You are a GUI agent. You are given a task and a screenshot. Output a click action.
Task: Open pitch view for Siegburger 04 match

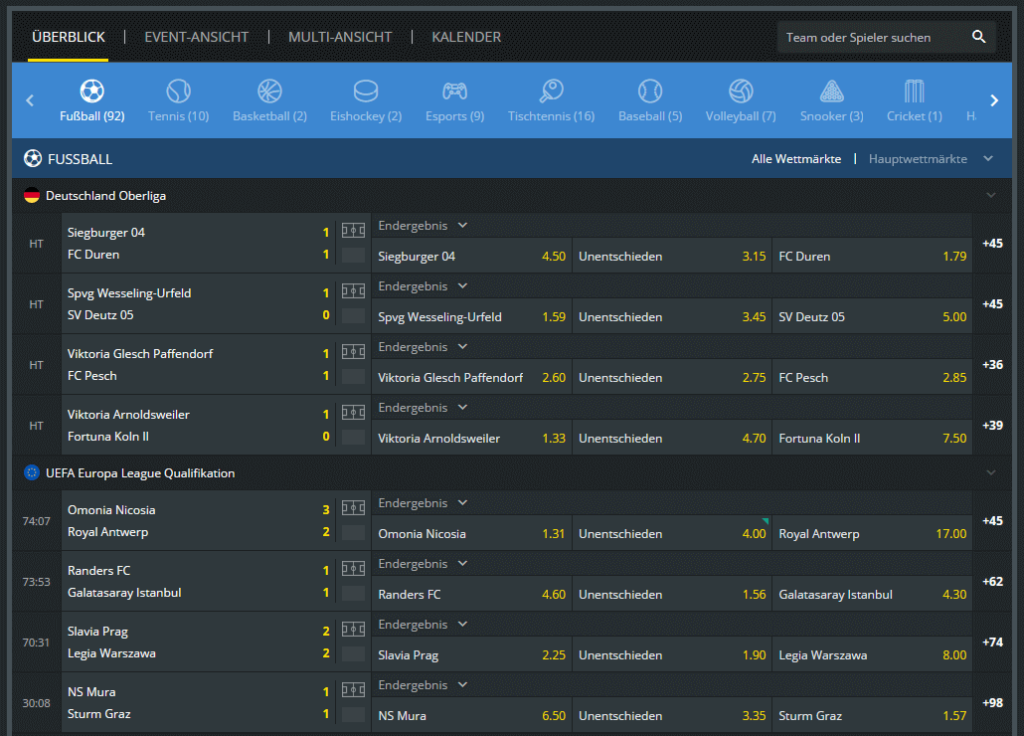tap(353, 231)
